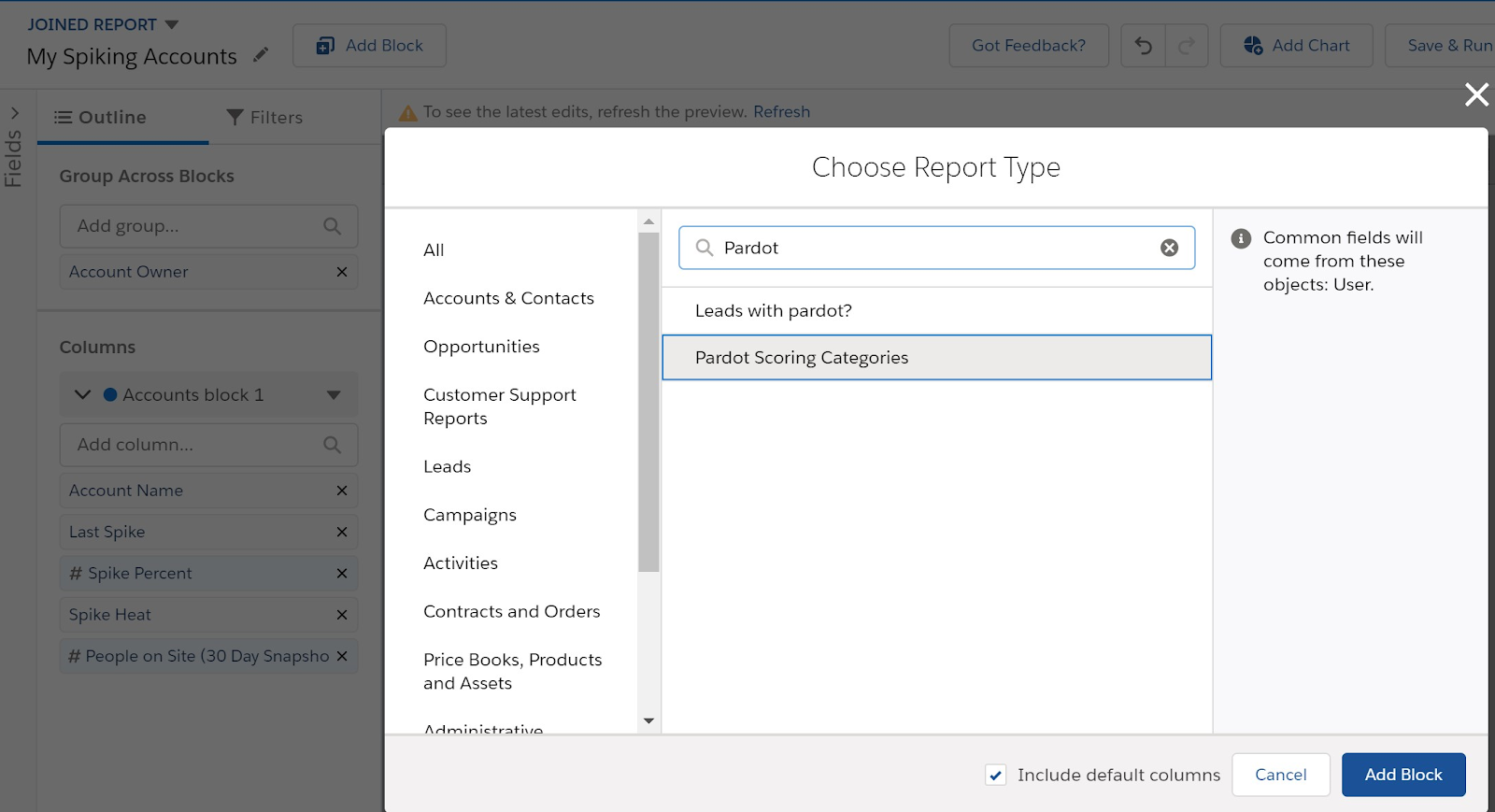Remove Last Spike column
1495x812 pixels.
click(342, 532)
